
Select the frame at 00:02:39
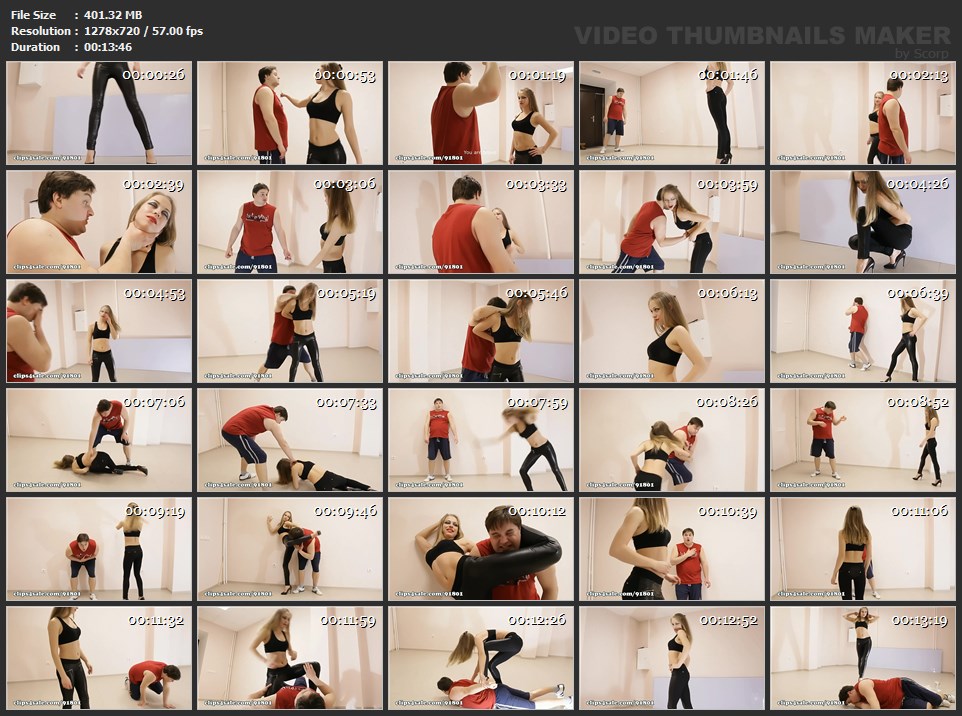99,222
